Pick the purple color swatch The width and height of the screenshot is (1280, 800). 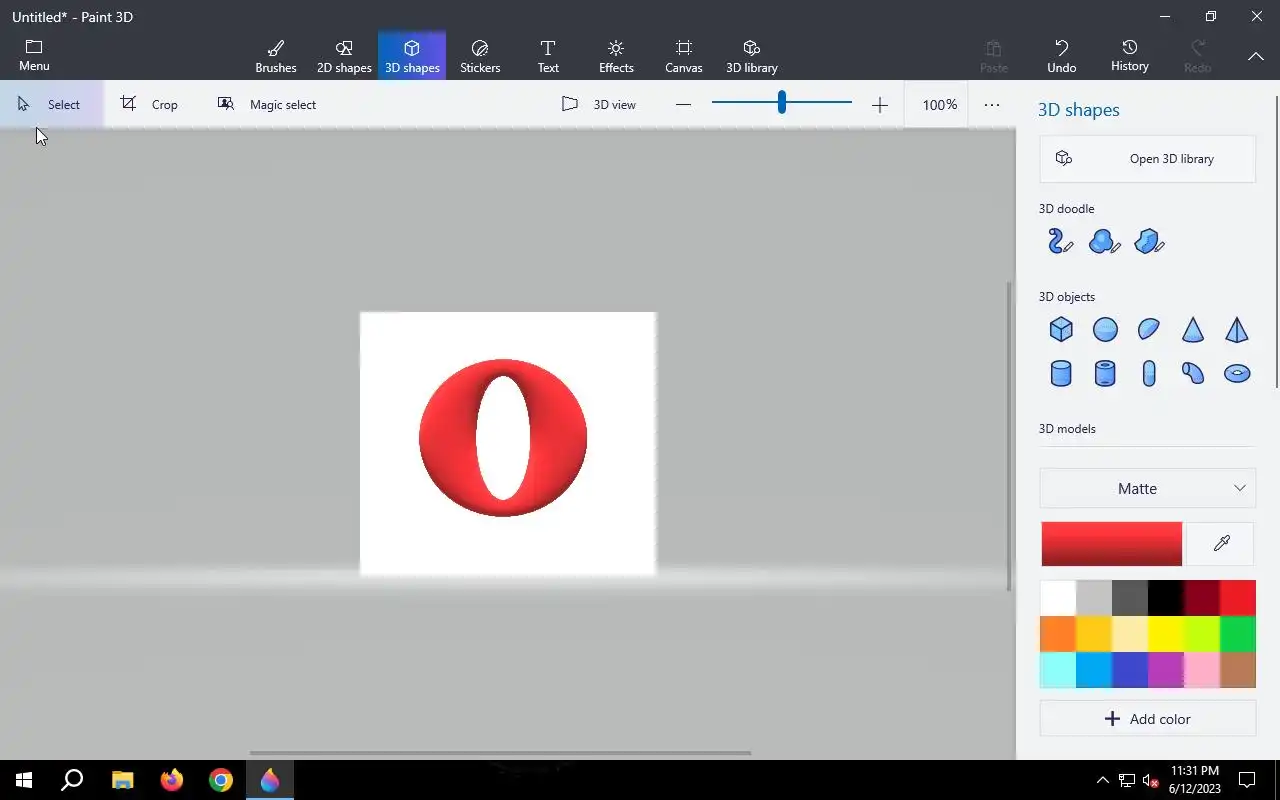click(1166, 670)
